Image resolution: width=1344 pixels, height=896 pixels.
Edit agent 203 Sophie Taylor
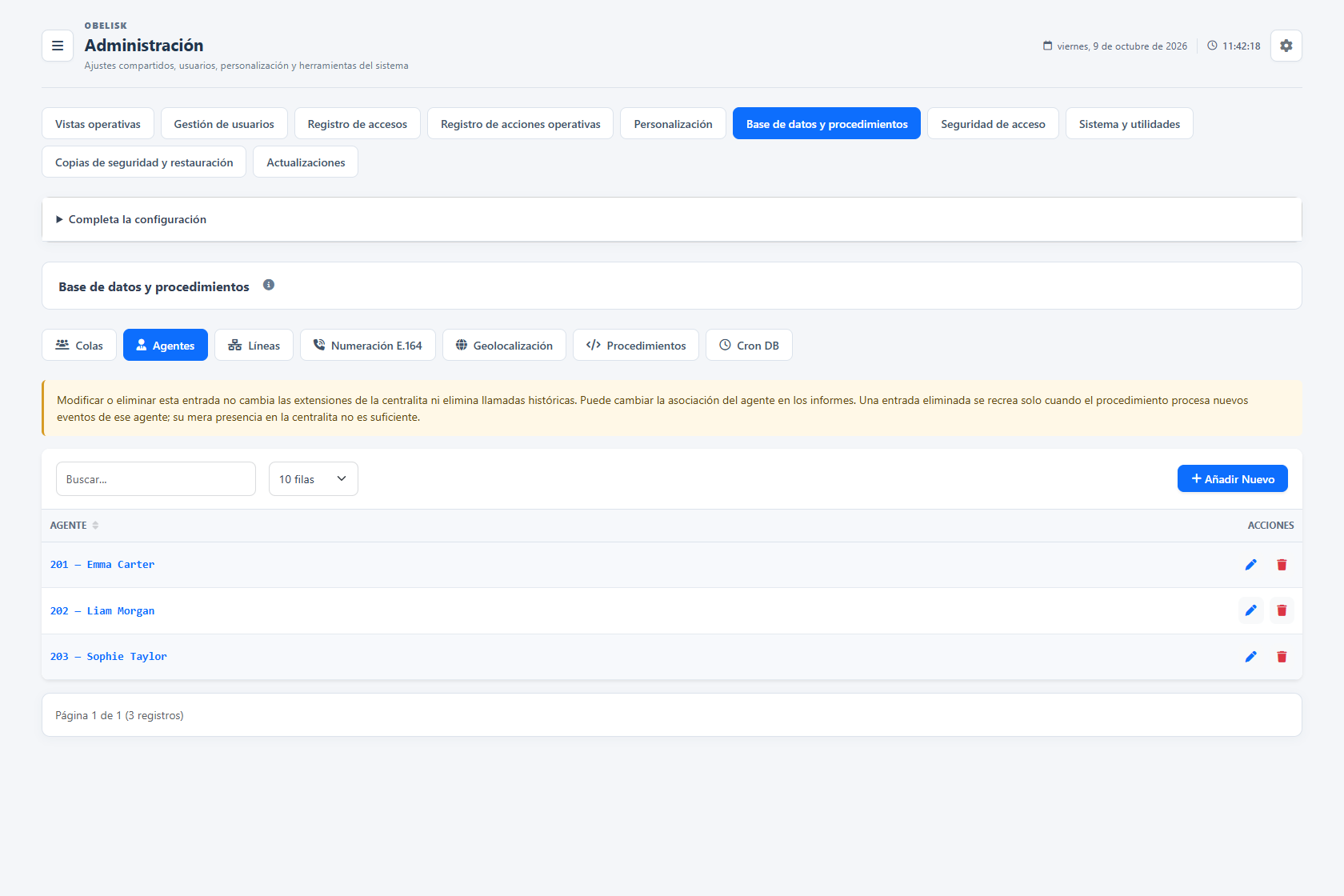[1251, 657]
